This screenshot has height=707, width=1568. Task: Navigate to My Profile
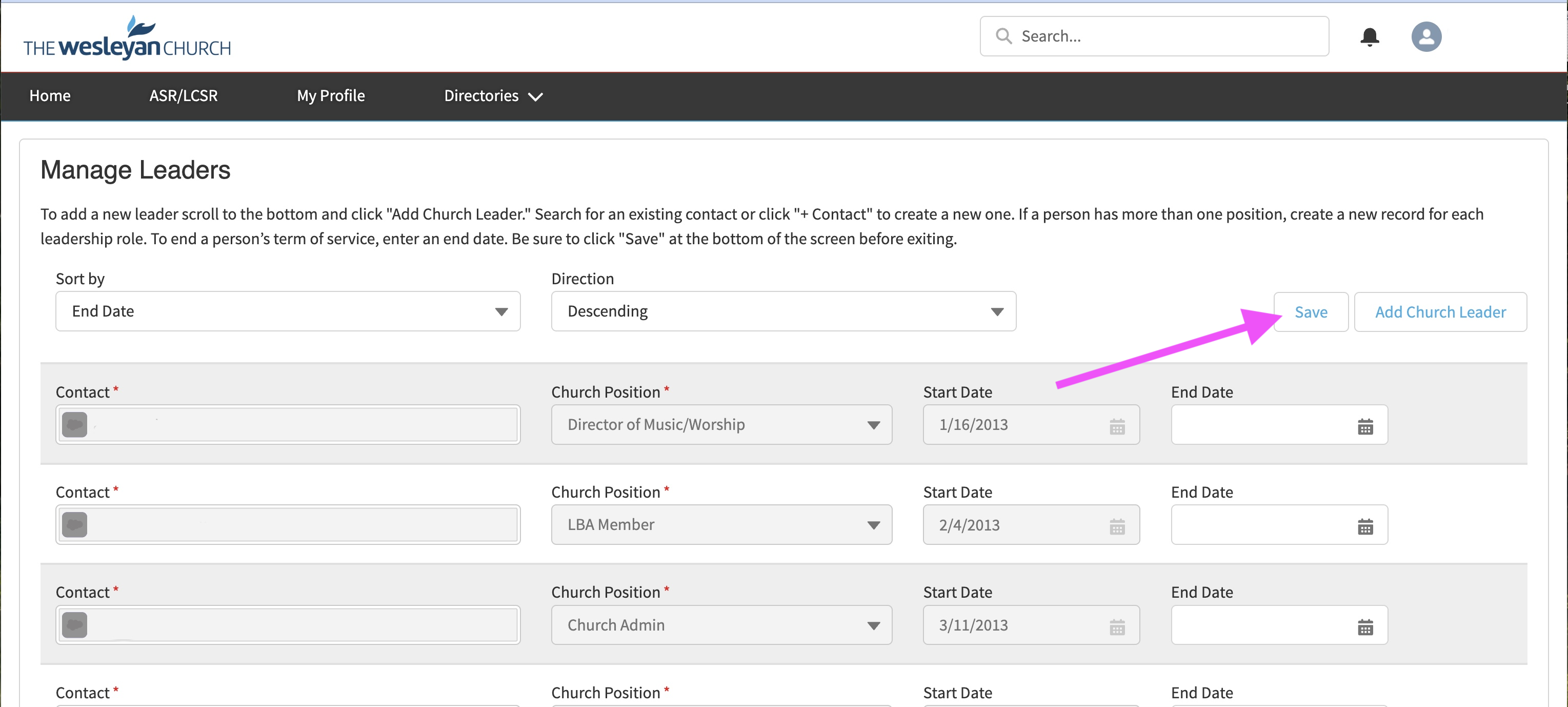331,95
